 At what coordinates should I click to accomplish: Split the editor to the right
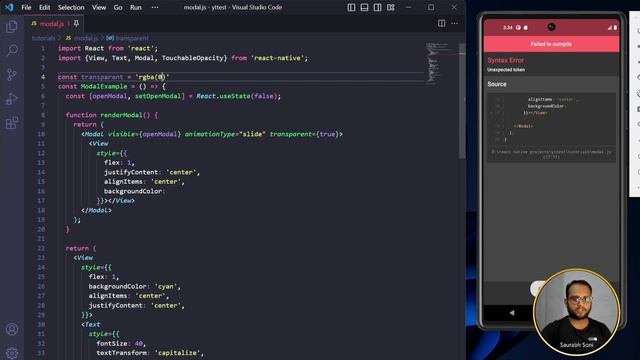click(441, 23)
